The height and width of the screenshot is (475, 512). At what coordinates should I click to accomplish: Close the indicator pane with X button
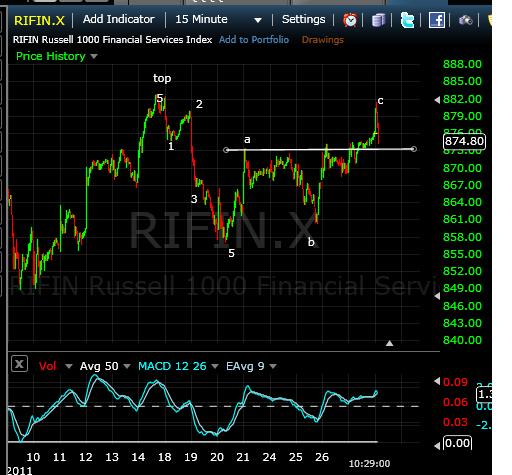pyautogui.click(x=19, y=364)
